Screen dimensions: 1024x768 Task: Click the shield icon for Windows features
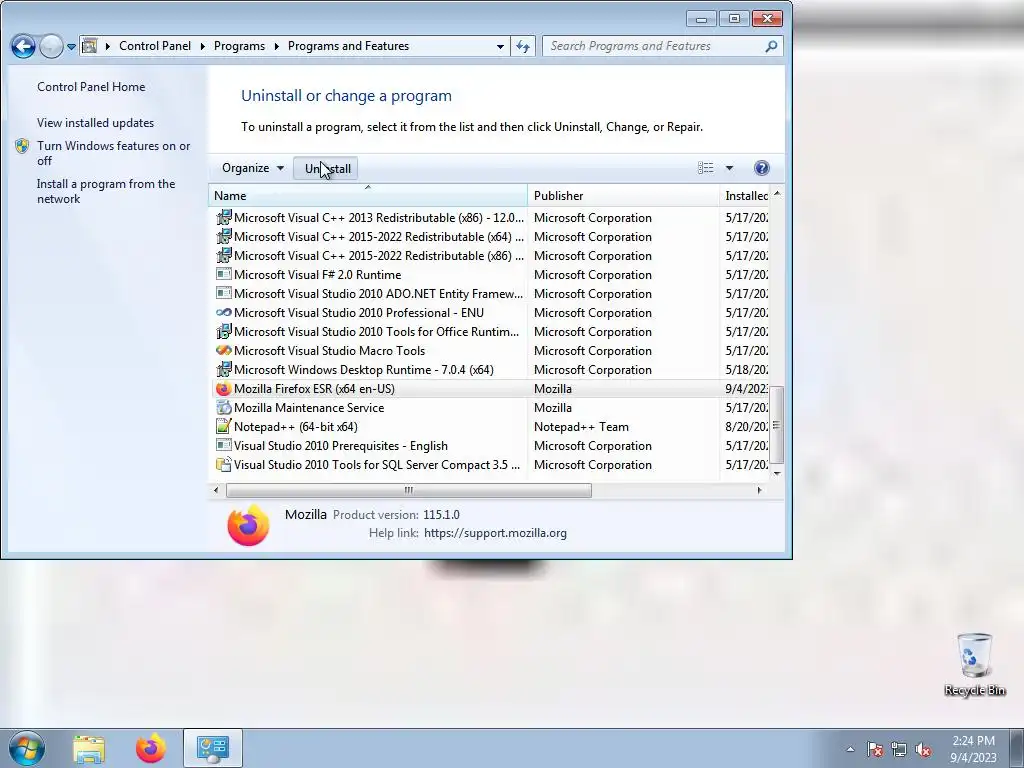coord(22,146)
